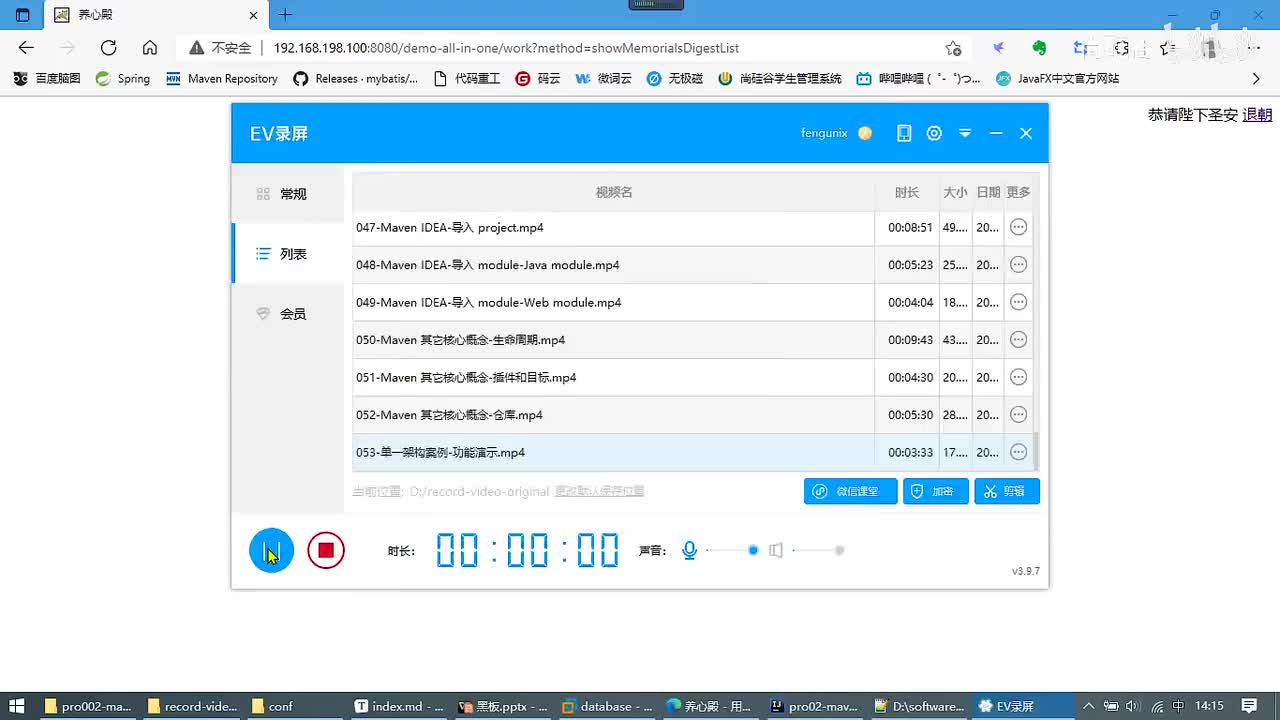Adjust the microphone volume slider
The height and width of the screenshot is (720, 1280).
click(x=732, y=550)
